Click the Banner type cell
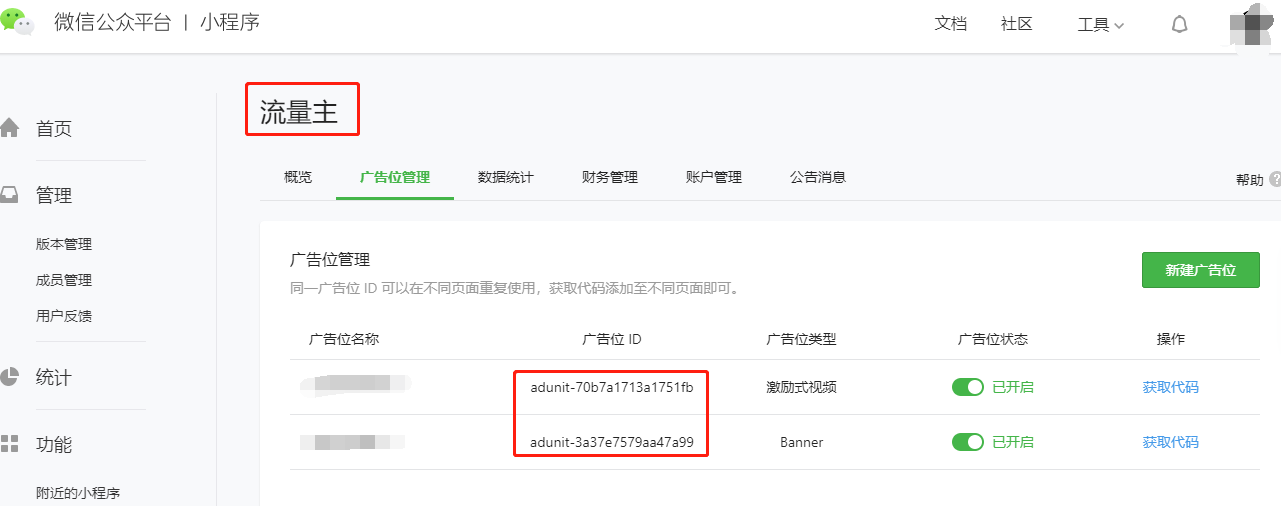 (802, 442)
